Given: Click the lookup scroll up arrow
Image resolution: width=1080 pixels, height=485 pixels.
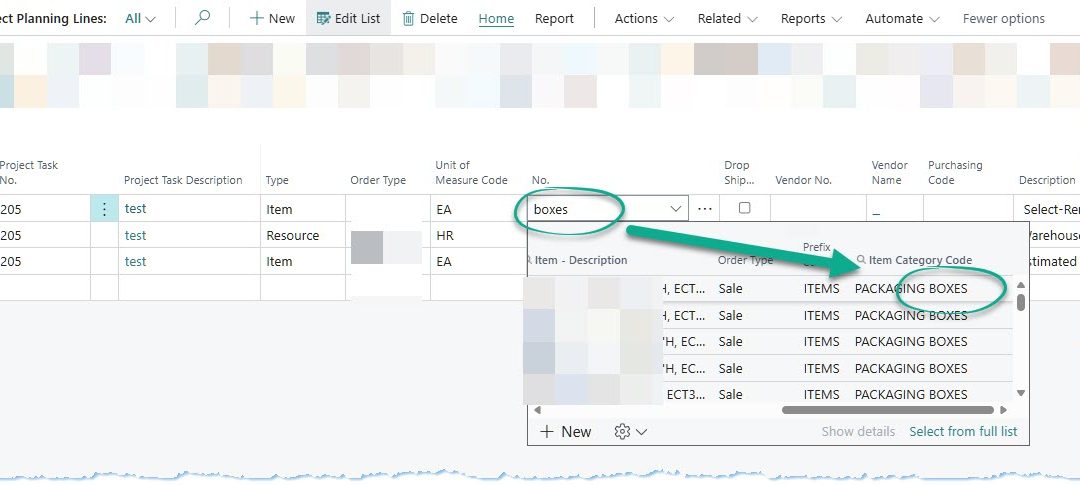Looking at the screenshot, I should coord(1021,285).
